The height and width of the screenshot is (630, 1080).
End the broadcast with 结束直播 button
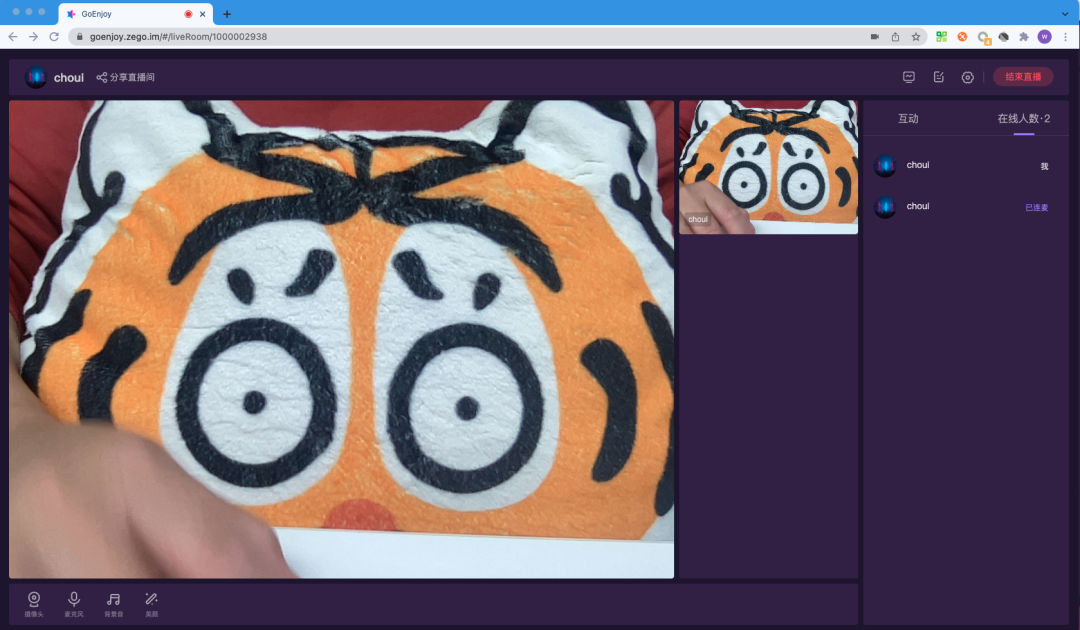[1022, 77]
